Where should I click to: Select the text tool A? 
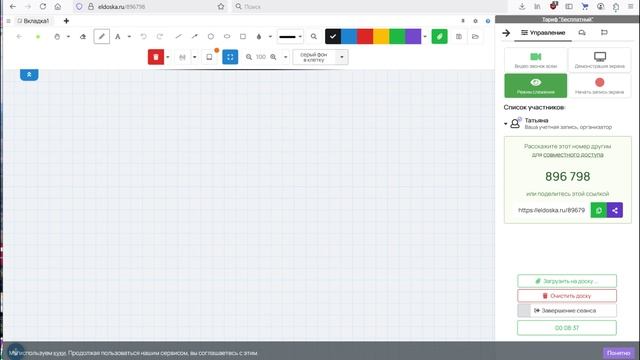[118, 37]
